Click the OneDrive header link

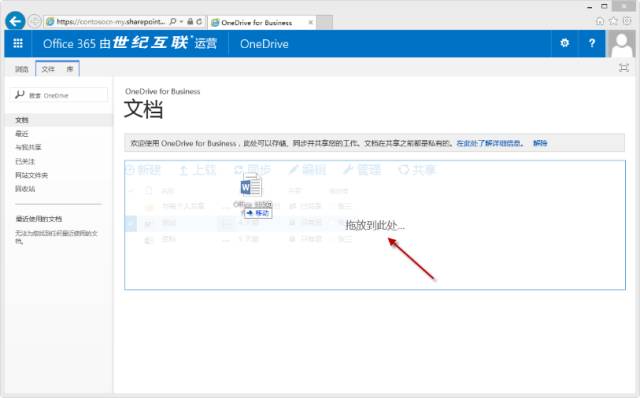point(264,44)
